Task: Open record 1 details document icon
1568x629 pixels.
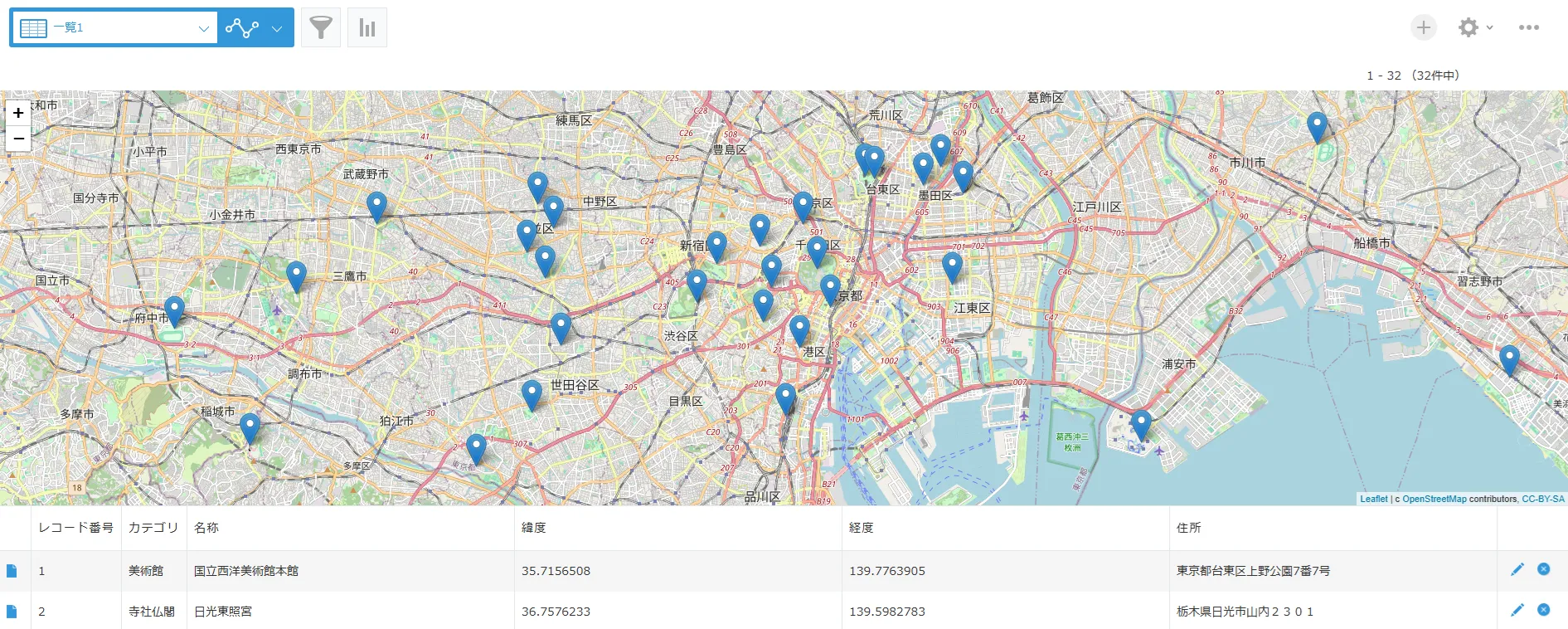Action: (x=12, y=571)
